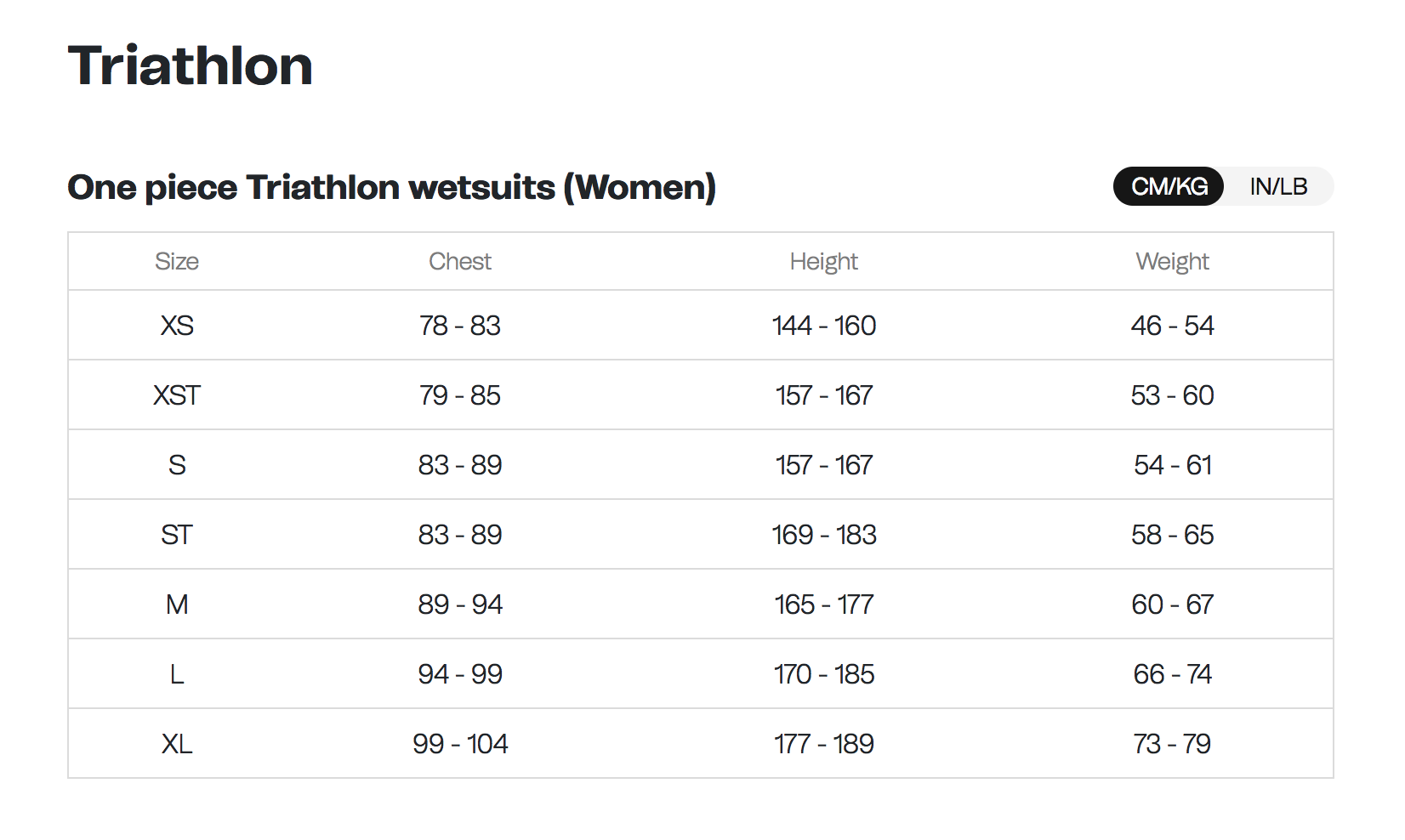Click the 99 - 104 chest value
The image size is (1405, 840).
point(460,744)
